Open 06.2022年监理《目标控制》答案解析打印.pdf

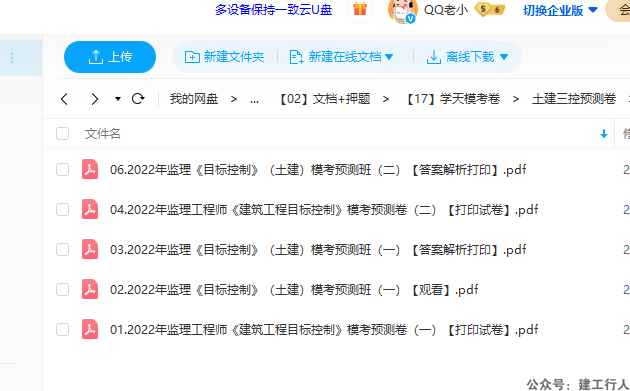tap(318, 170)
